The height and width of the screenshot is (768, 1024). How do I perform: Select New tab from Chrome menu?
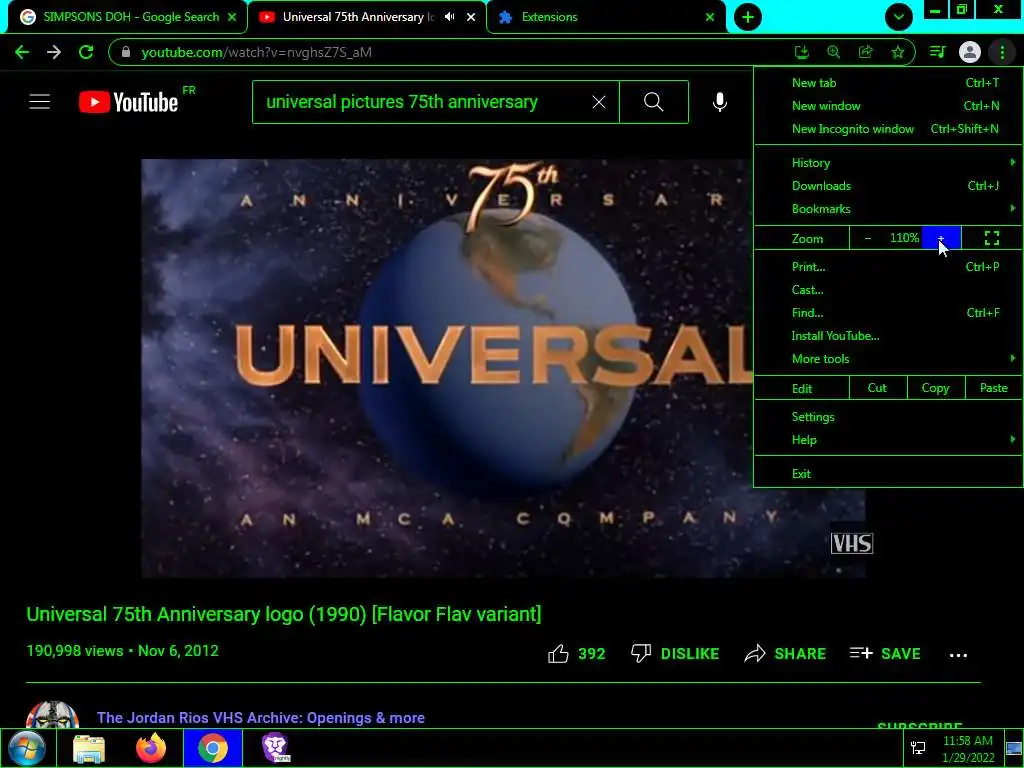click(x=888, y=83)
